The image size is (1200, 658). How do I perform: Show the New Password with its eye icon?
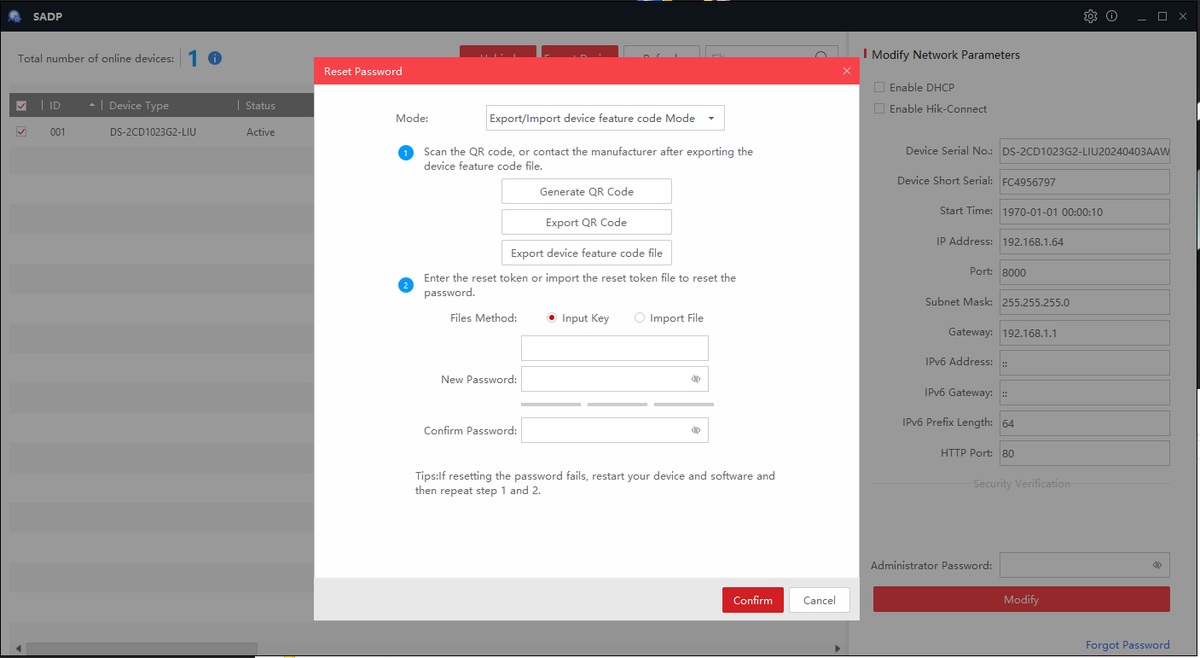(x=696, y=379)
